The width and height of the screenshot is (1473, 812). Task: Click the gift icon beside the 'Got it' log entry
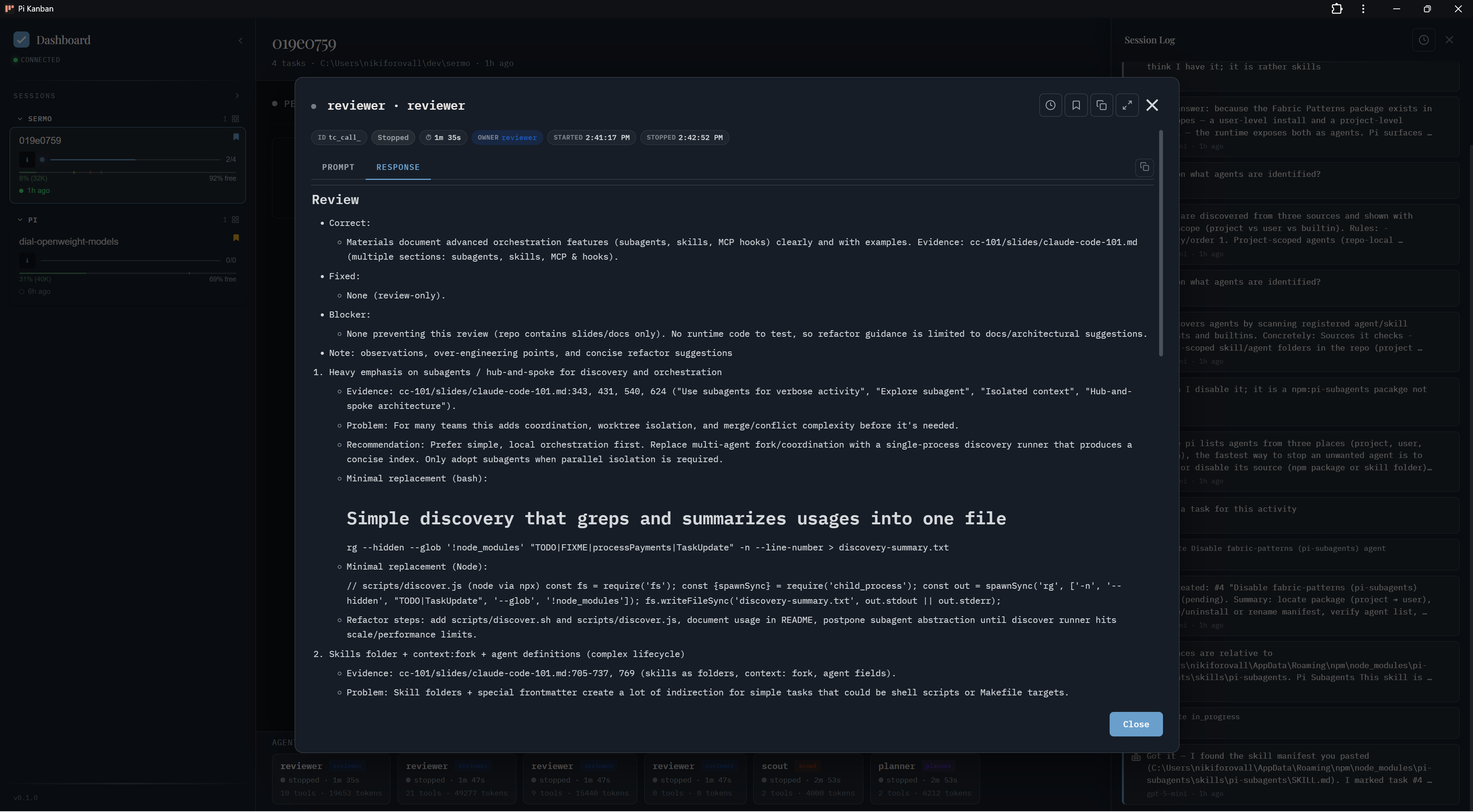pos(1136,758)
